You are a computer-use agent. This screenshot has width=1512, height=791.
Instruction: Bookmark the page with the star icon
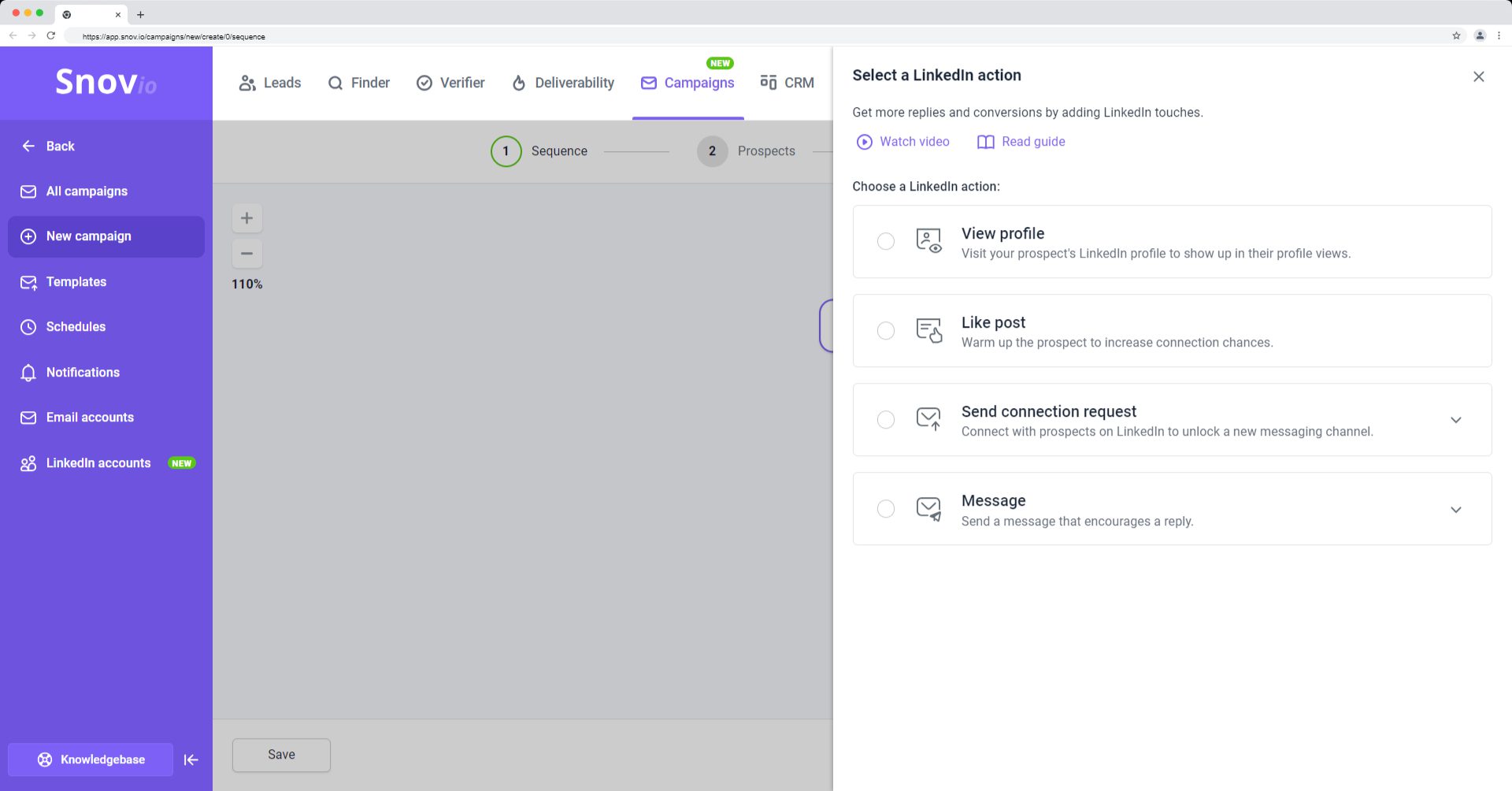1456,35
